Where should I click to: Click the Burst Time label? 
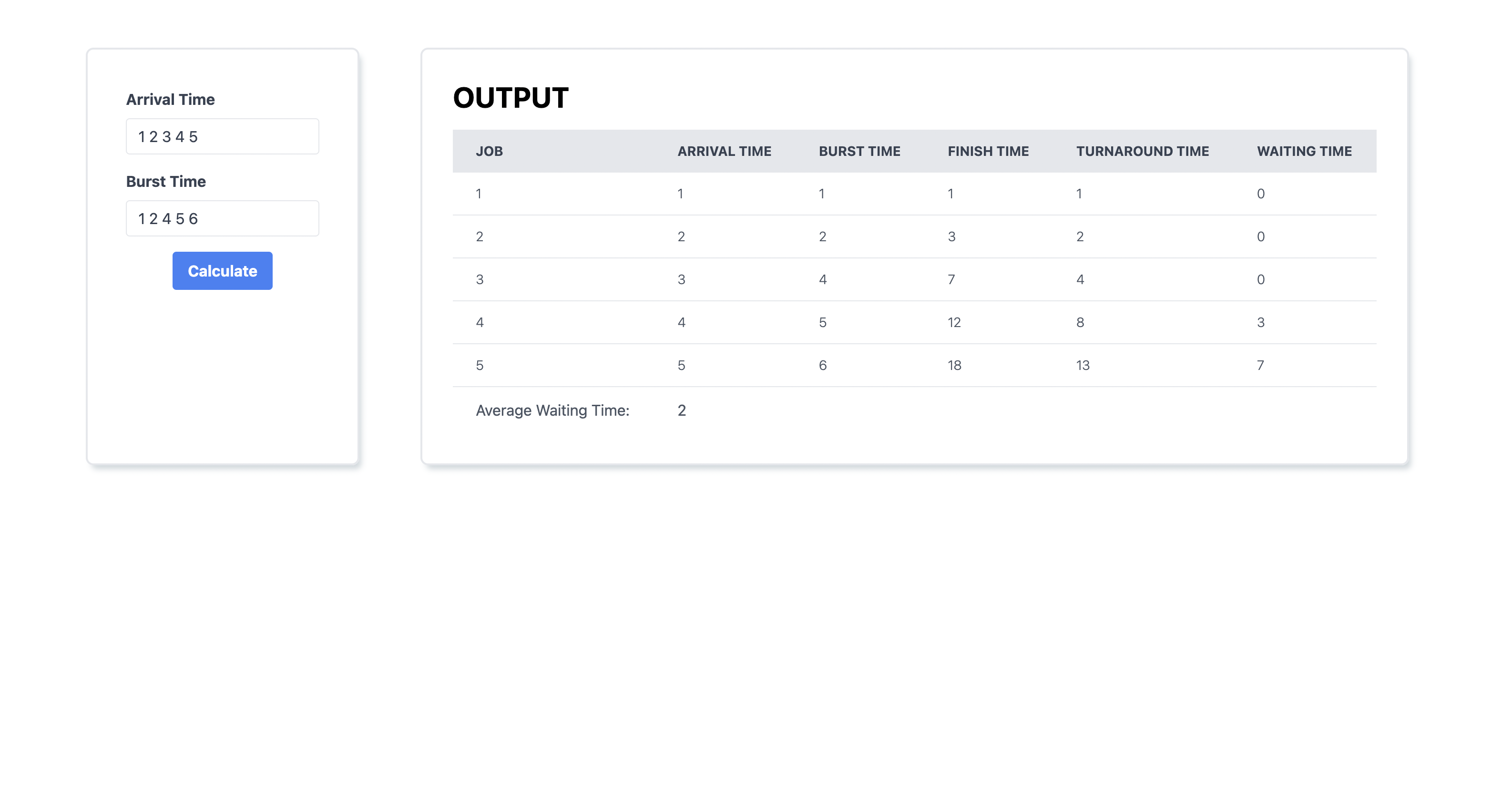[166, 181]
